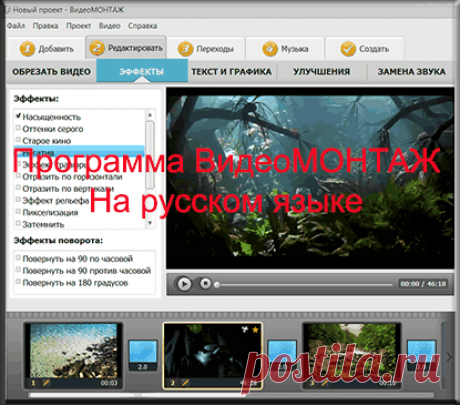The width and height of the screenshot is (460, 405).
Task: Go to the Создать step tab
Action: pyautogui.click(x=365, y=49)
